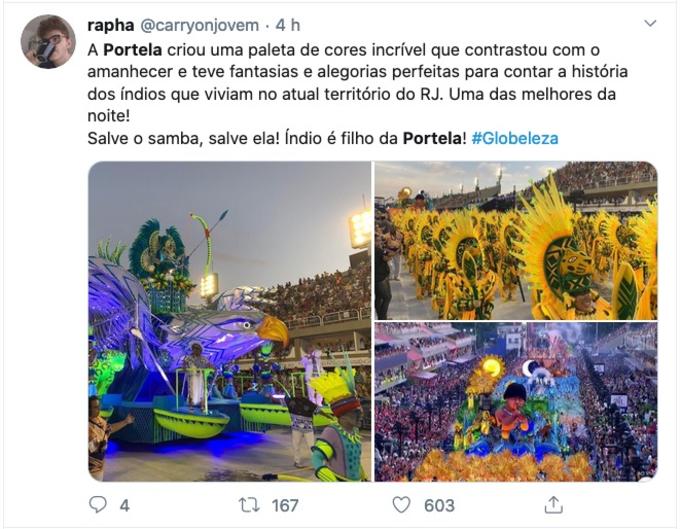Open the eagle float photo

coord(229,321)
